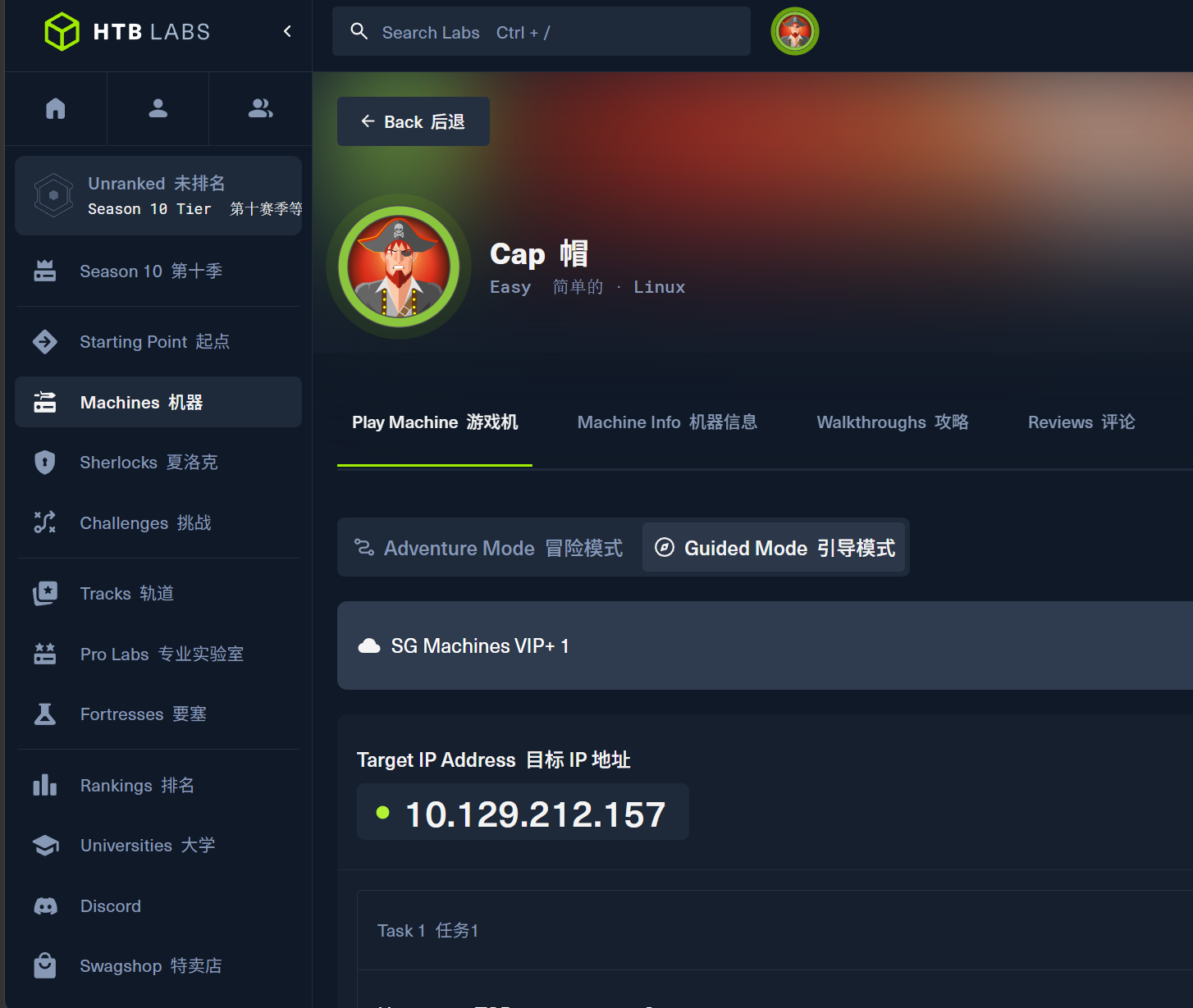
Task: Open the Starting Point menu item
Action: (158, 341)
